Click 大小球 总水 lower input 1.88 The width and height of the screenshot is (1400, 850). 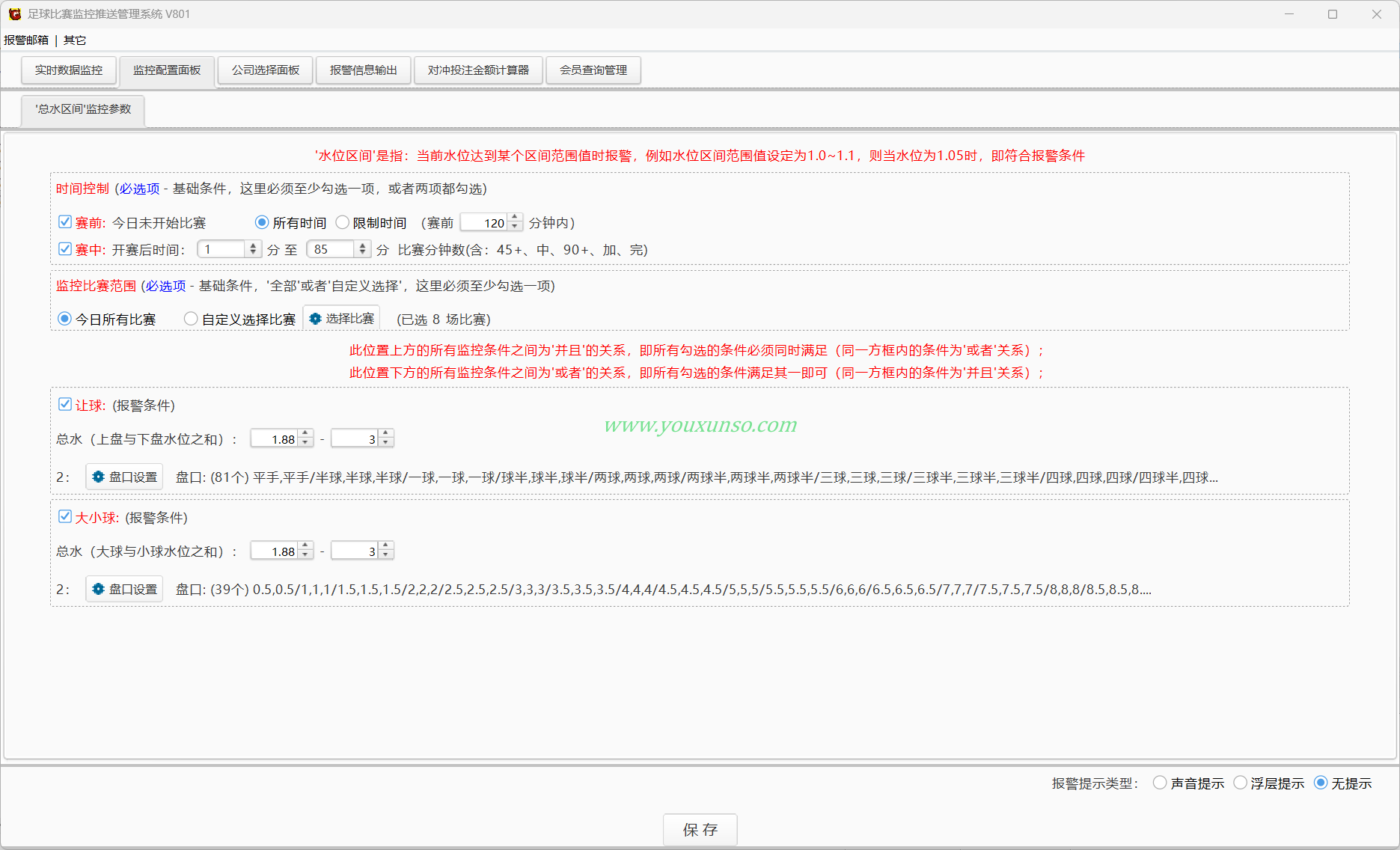tap(275, 551)
